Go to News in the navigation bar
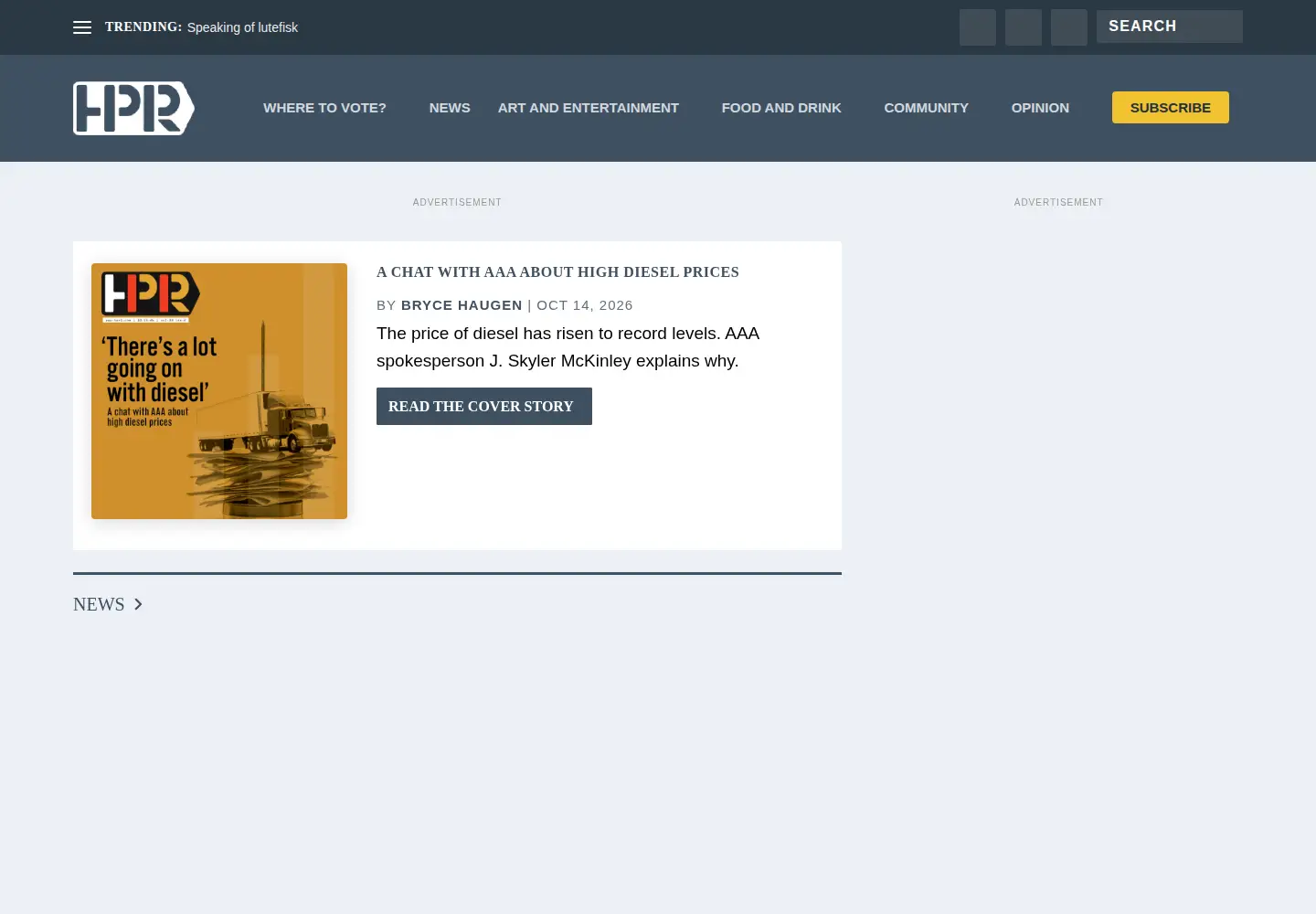This screenshot has height=914, width=1316. point(450,108)
